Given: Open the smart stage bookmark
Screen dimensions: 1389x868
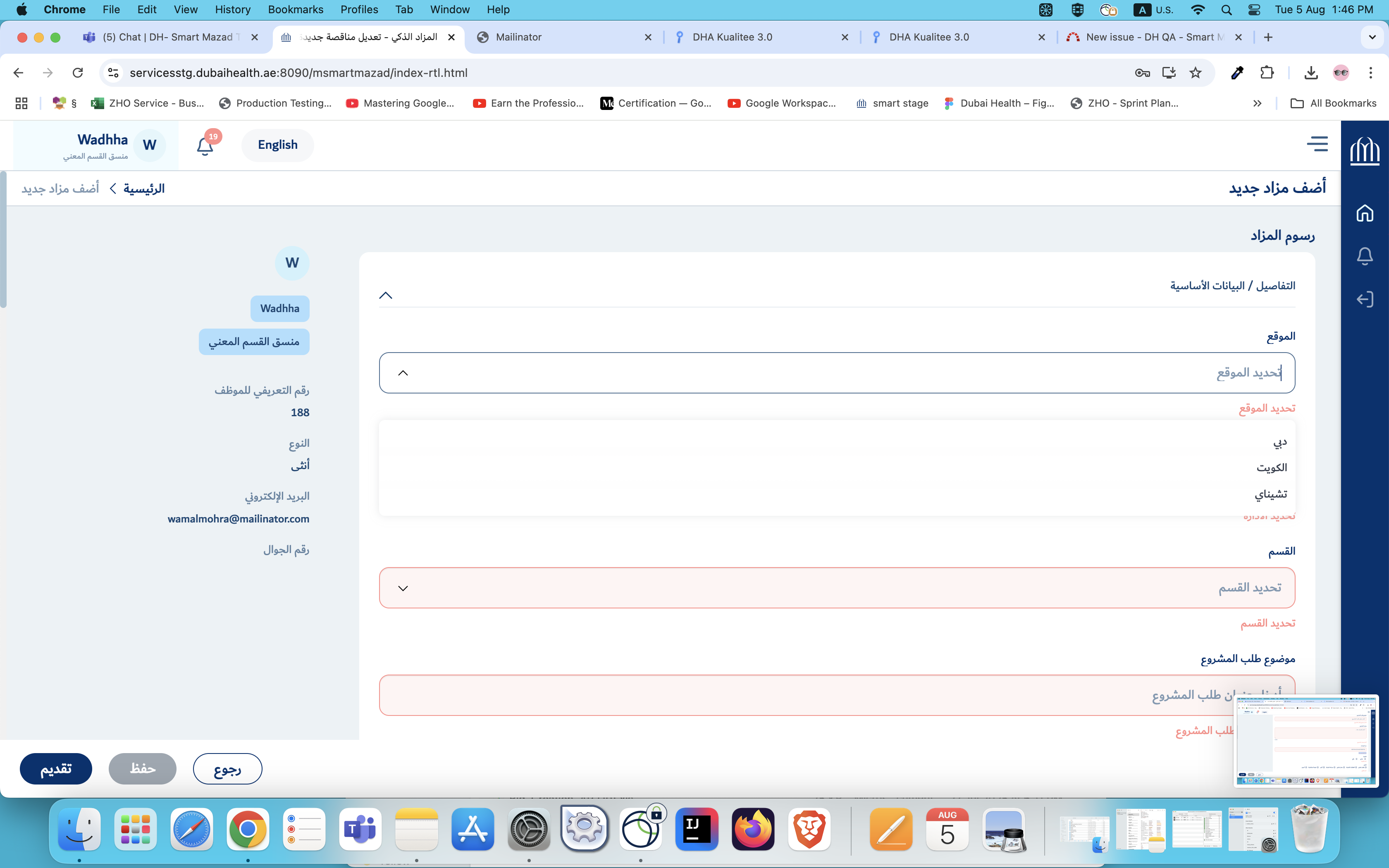Looking at the screenshot, I should [x=893, y=103].
